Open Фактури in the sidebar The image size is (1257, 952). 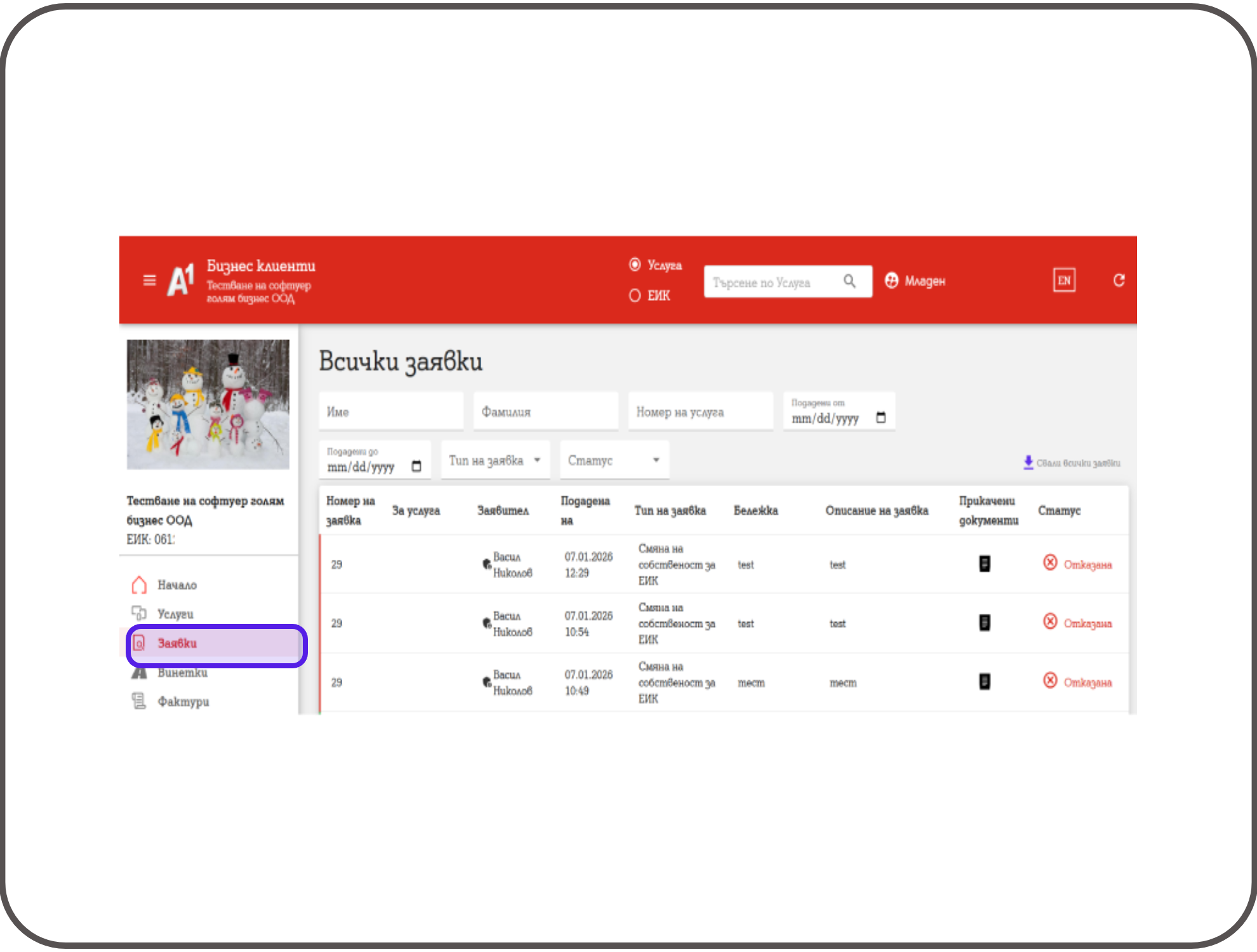pos(183,701)
